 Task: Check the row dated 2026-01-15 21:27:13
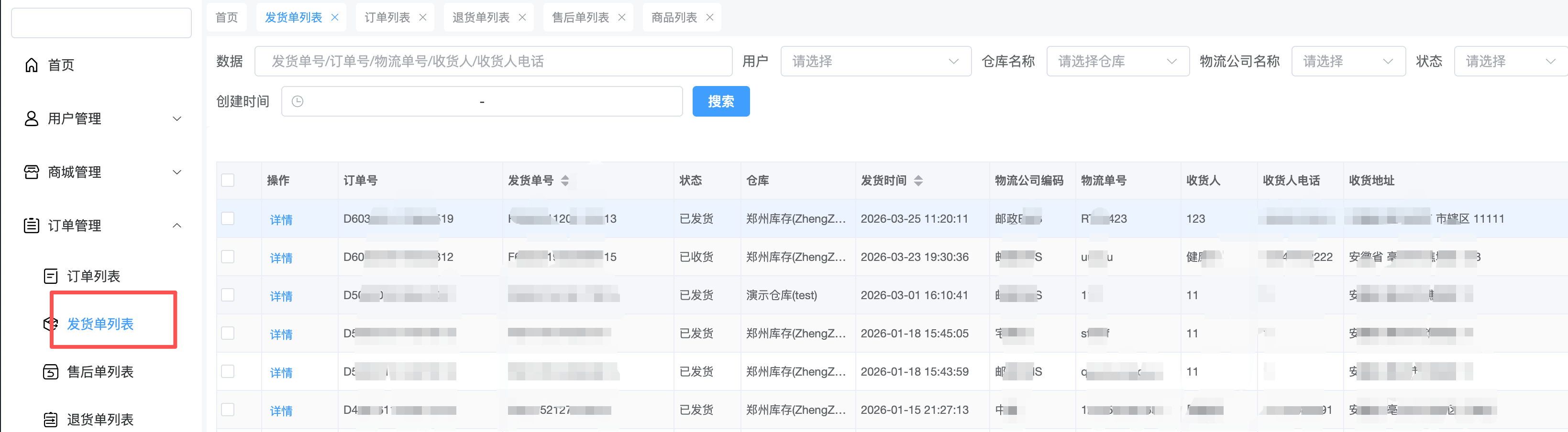click(x=228, y=410)
